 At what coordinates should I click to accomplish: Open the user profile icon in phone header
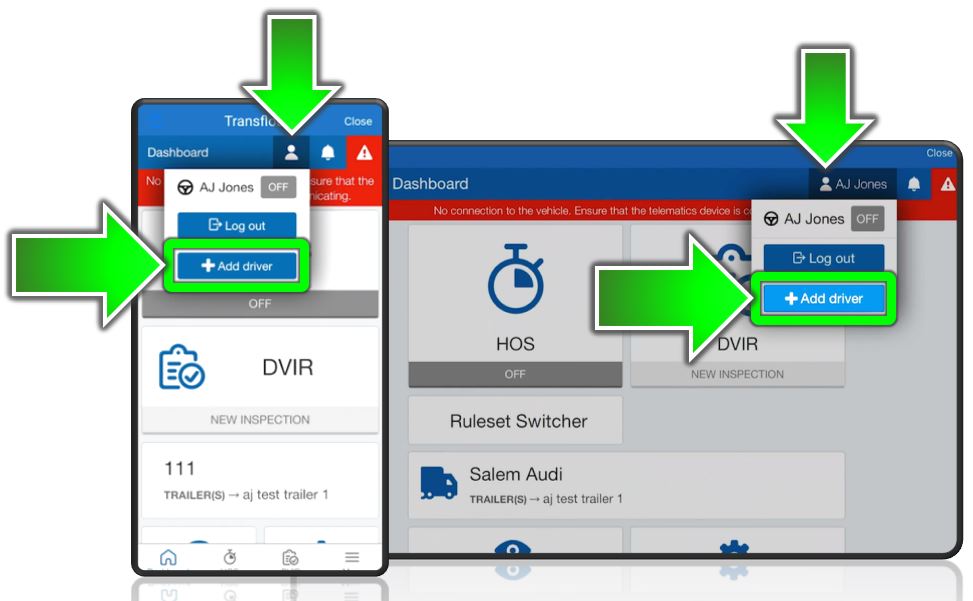pyautogui.click(x=291, y=153)
